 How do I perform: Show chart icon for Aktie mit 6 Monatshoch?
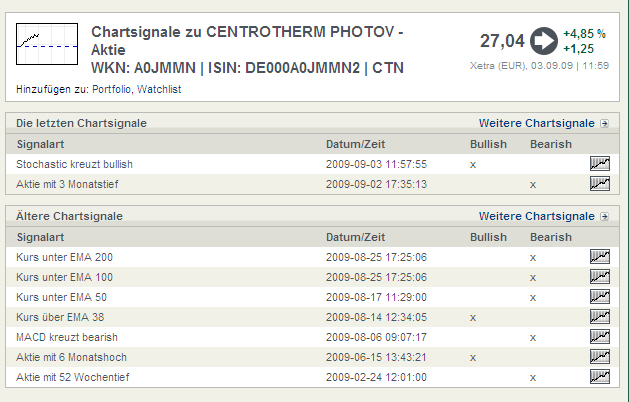(600, 357)
